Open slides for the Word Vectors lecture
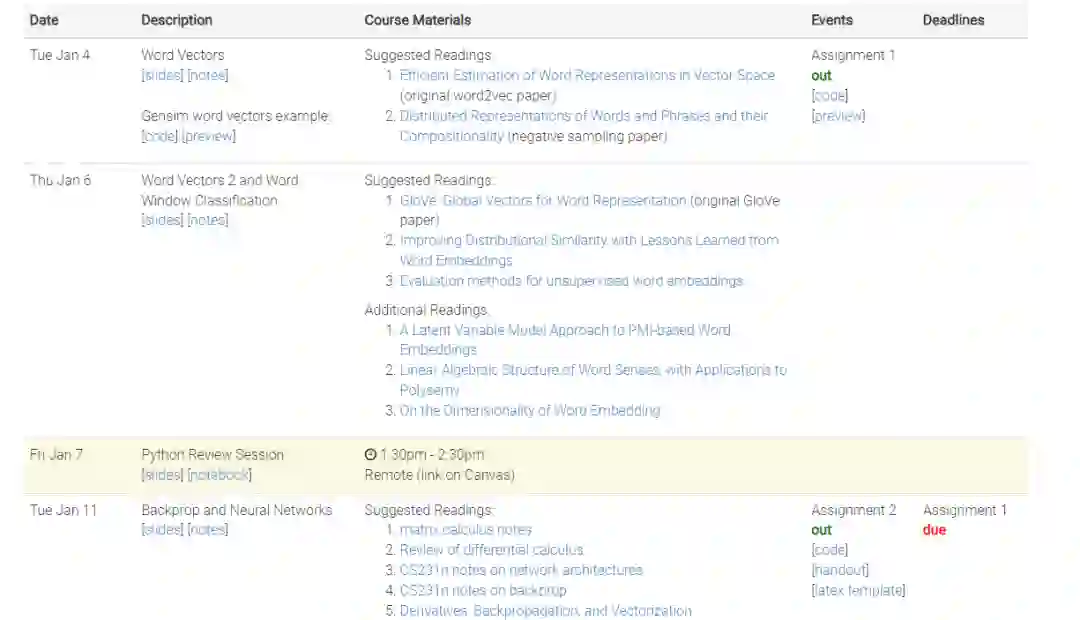This screenshot has height=620, width=1080. coord(162,75)
